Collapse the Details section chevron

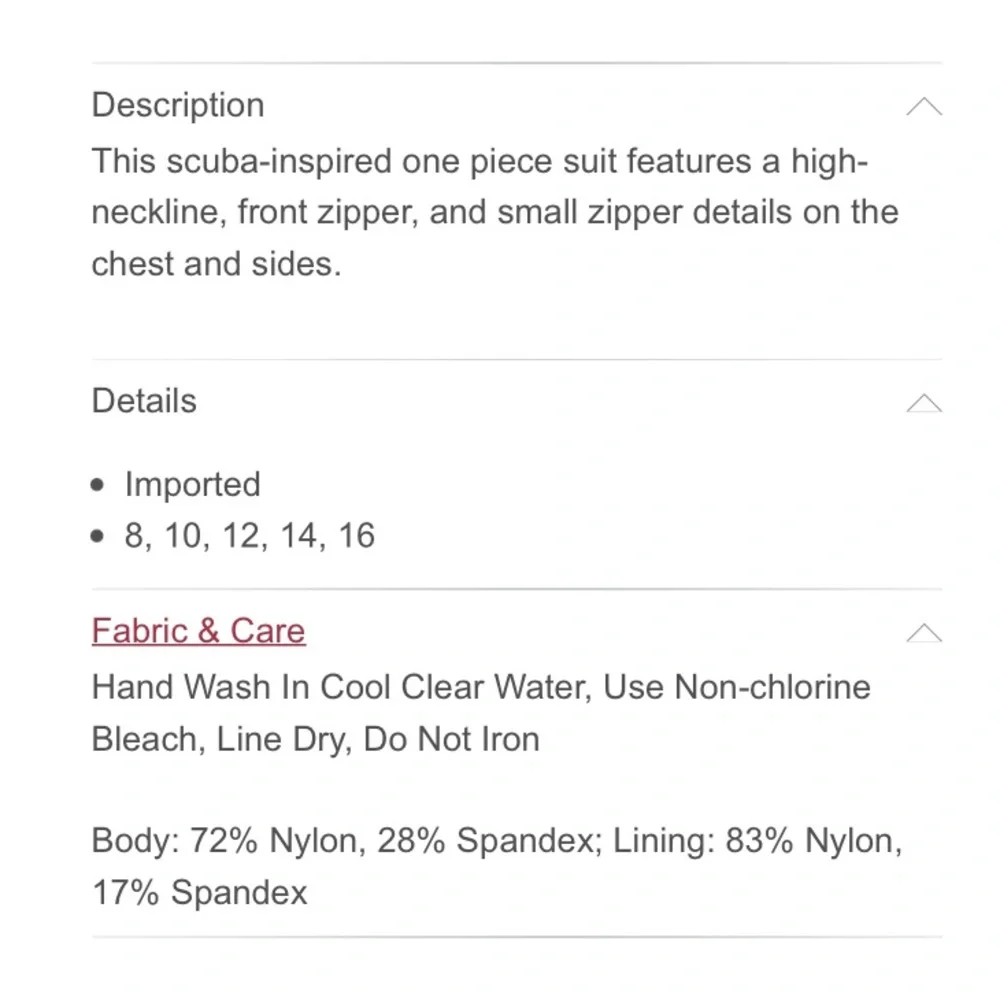(x=923, y=403)
